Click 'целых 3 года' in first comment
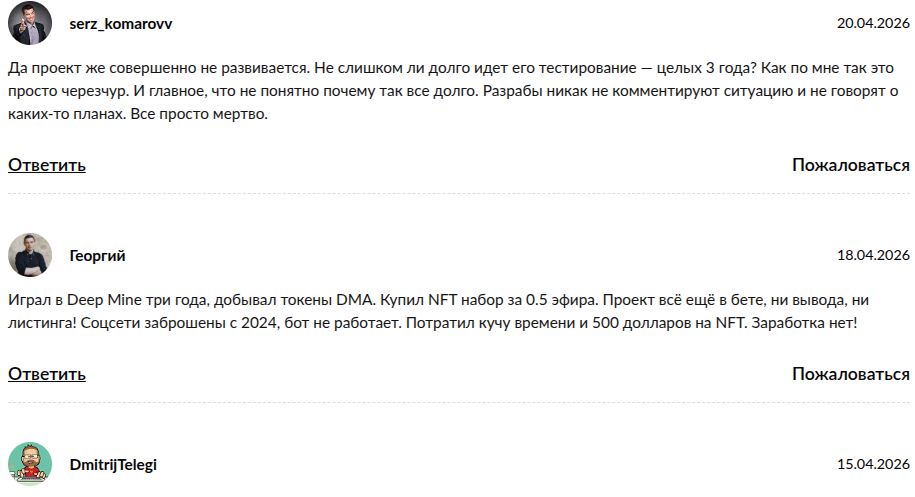 point(706,68)
